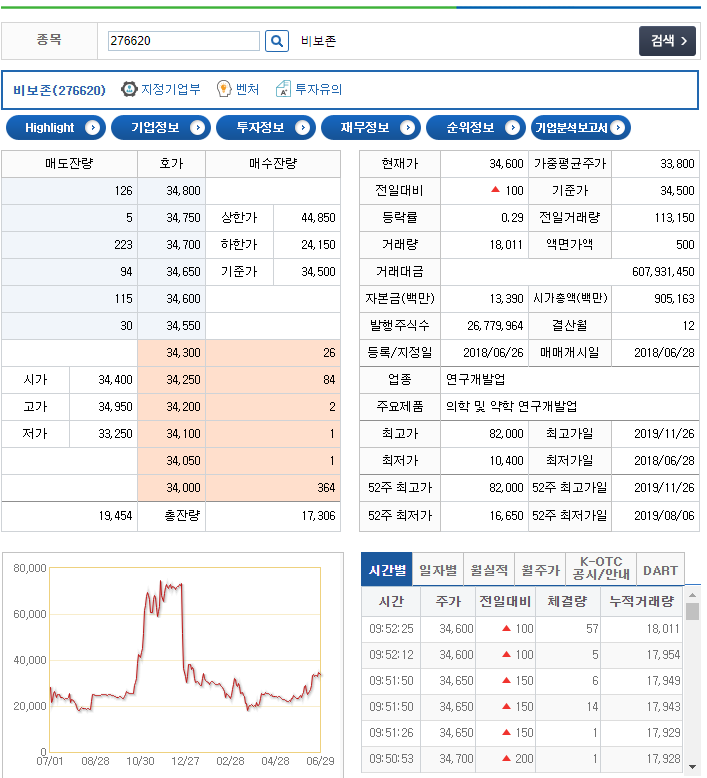Click the 벤처 link text
Viewport: 707px width, 778px height.
pos(247,89)
